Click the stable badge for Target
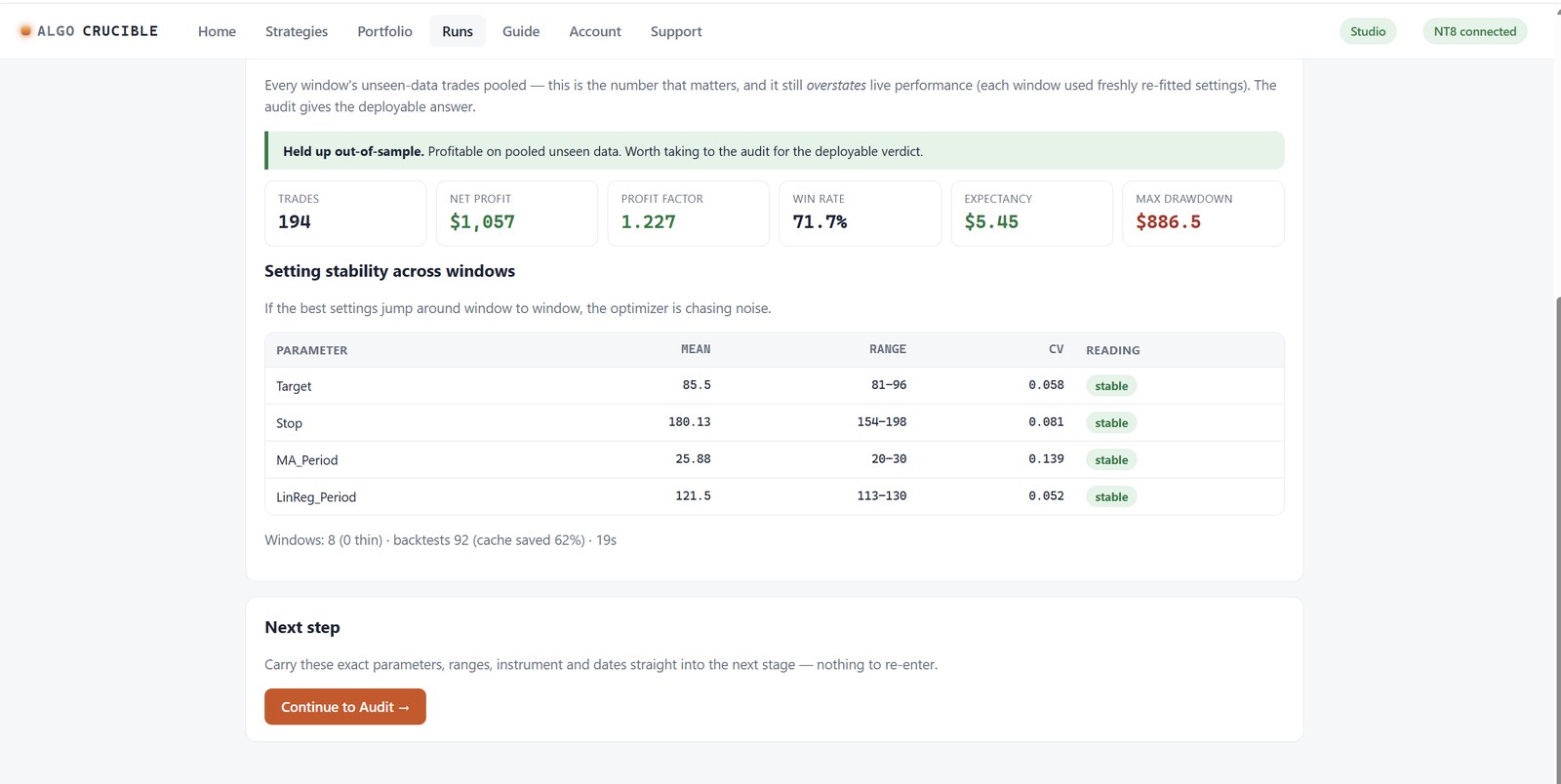The height and width of the screenshot is (784, 1561). click(1111, 386)
